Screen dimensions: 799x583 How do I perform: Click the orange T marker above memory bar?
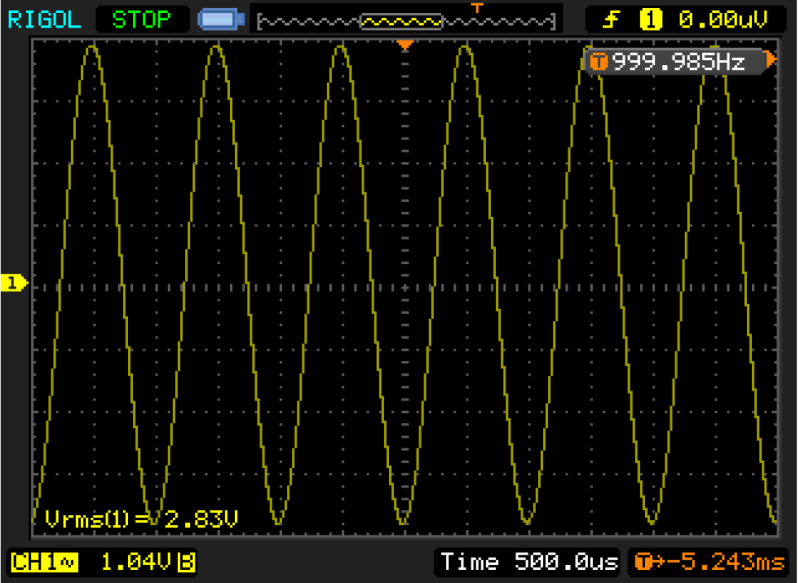[x=476, y=8]
